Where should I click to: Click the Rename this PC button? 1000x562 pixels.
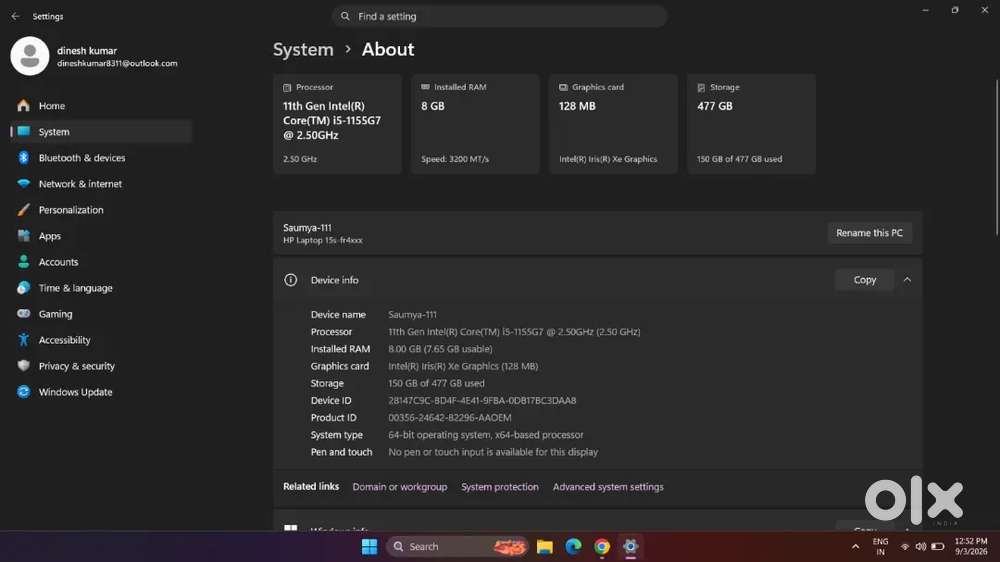869,233
